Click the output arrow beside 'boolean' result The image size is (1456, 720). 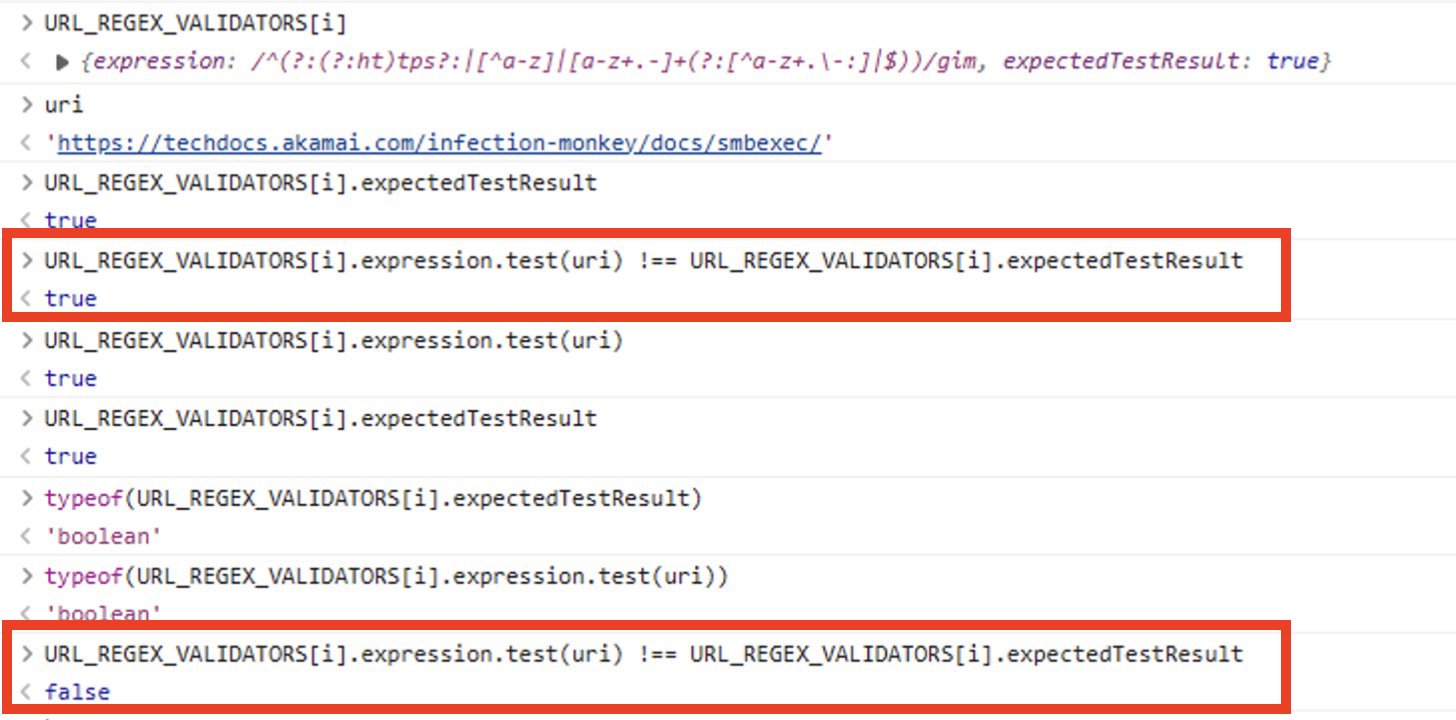click(x=25, y=536)
